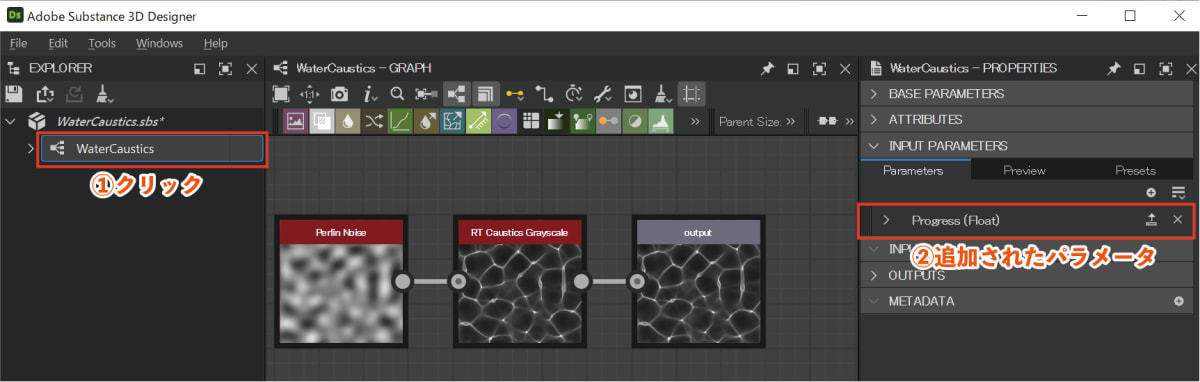
Task: Click the wrench tools icon in Graph toolbar
Action: pos(603,94)
